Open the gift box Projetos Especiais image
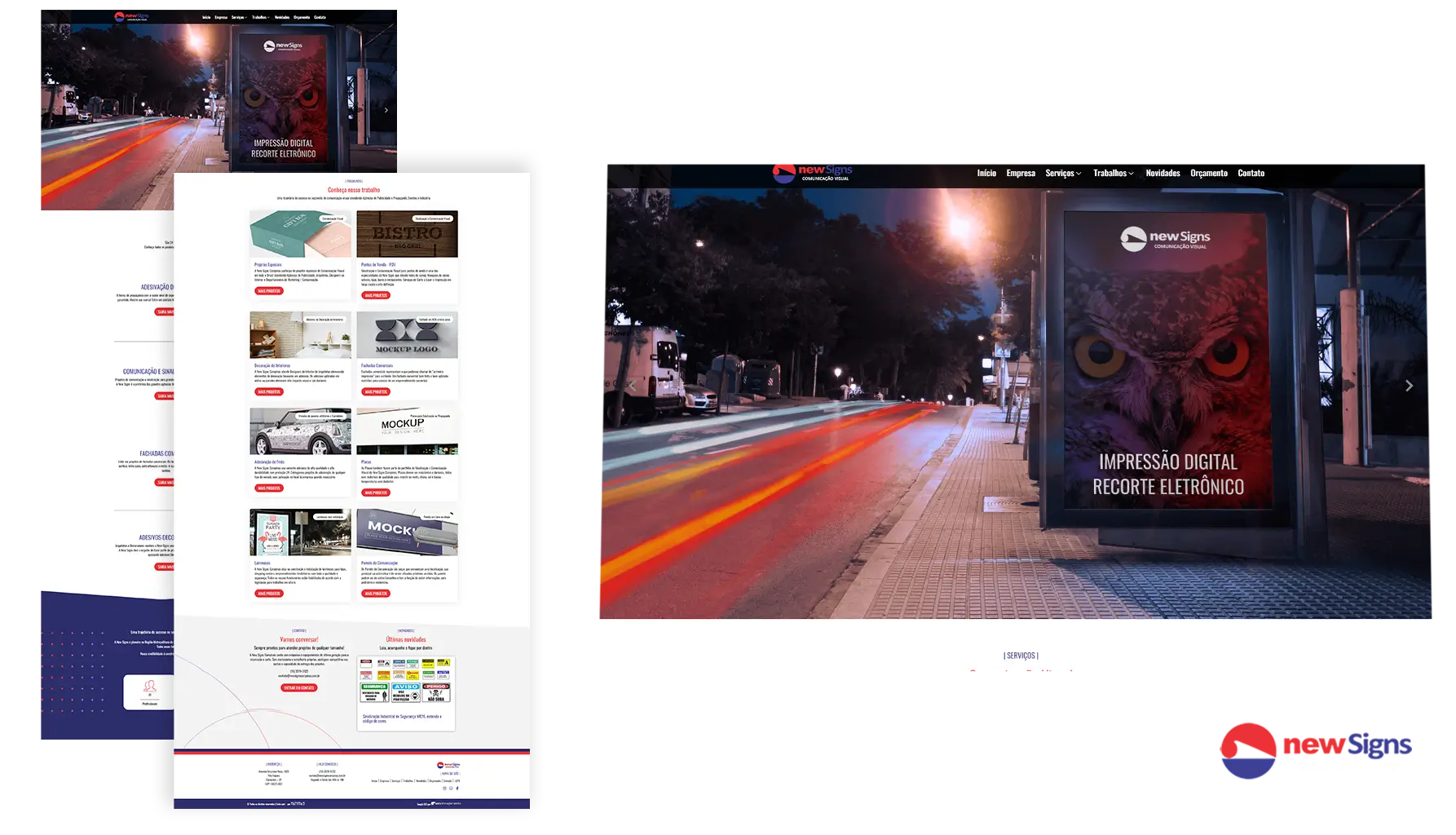The width and height of the screenshot is (1456, 835). click(300, 234)
